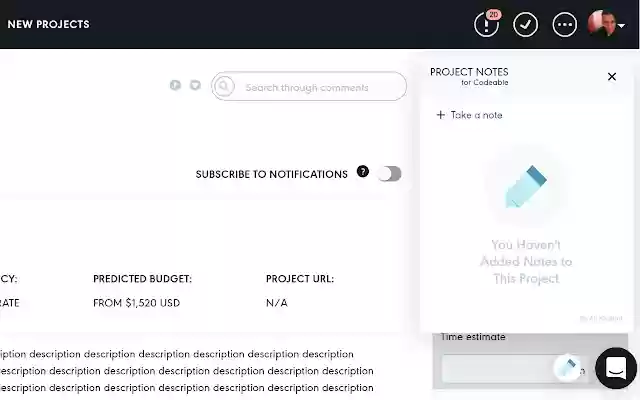This screenshot has width=640, height=400.
Task: Focus the Search through comments field
Action: click(x=309, y=87)
